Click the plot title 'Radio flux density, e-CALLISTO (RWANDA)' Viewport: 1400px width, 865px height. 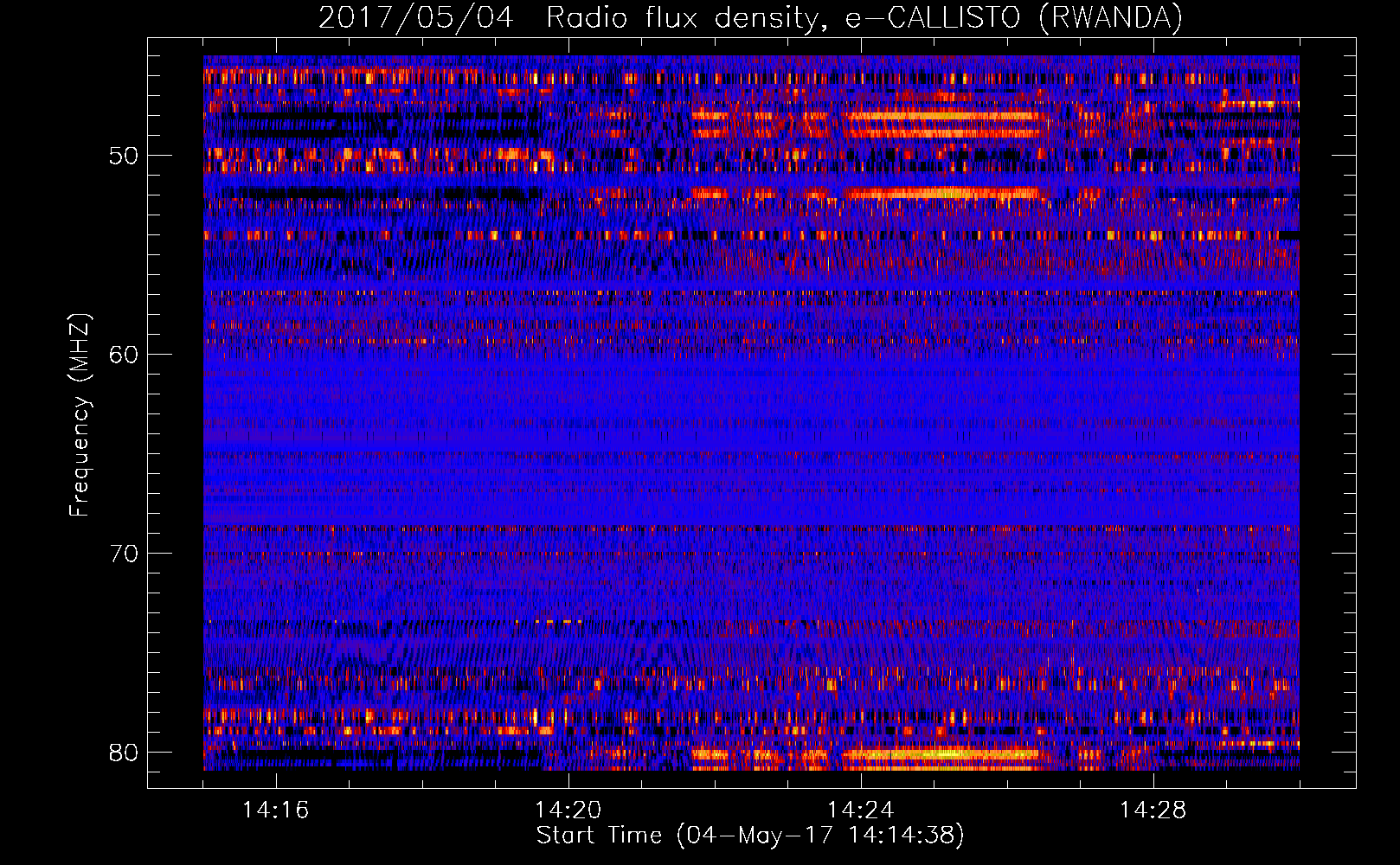pyautogui.click(x=864, y=17)
